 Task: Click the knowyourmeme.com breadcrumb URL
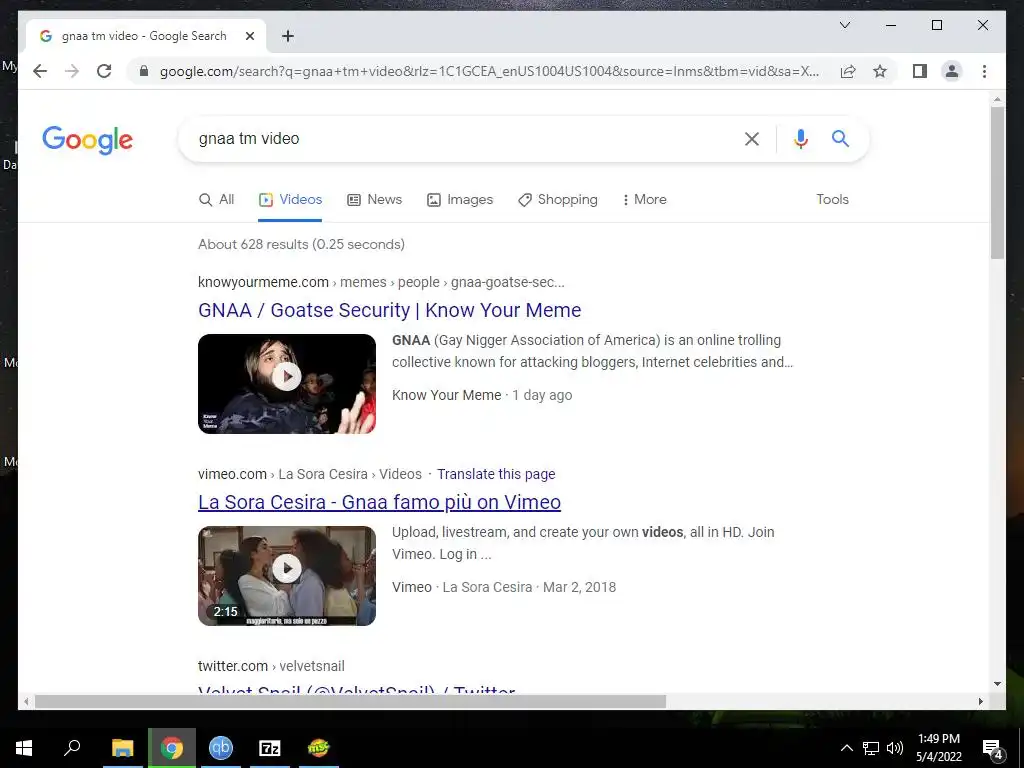[381, 282]
